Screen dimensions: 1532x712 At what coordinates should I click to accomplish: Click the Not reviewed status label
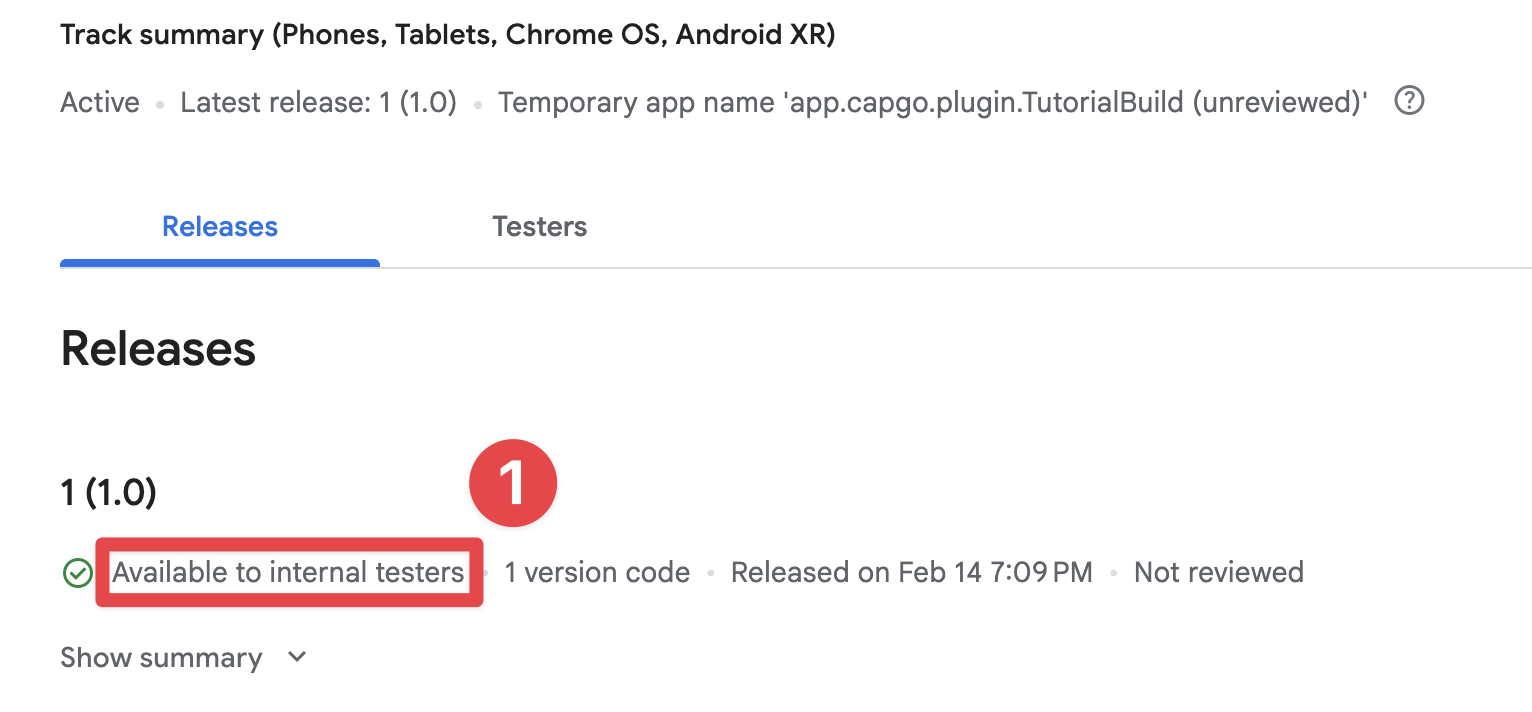point(1218,572)
